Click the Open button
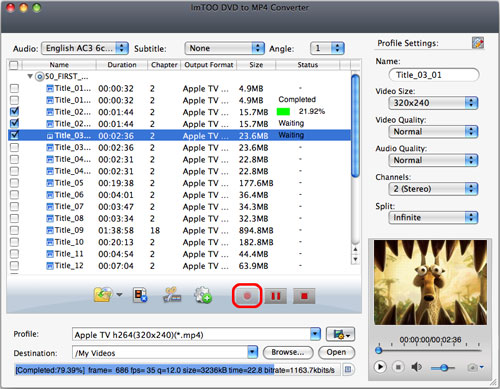Screen dimensions: 500x389 [x=336, y=352]
